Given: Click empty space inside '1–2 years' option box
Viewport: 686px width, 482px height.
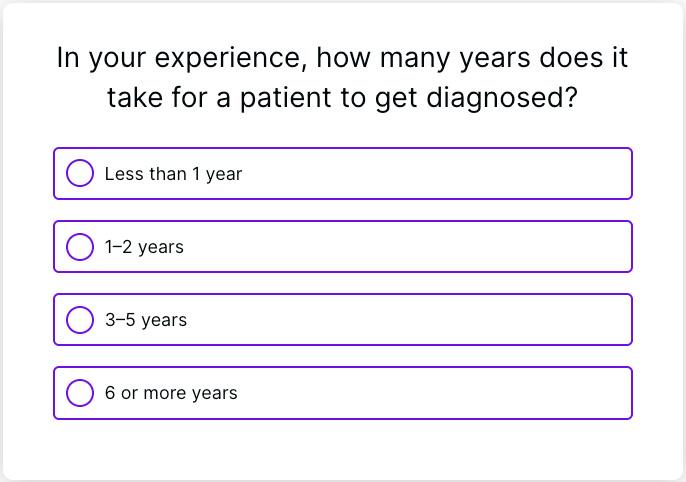Looking at the screenshot, I should click(450, 247).
